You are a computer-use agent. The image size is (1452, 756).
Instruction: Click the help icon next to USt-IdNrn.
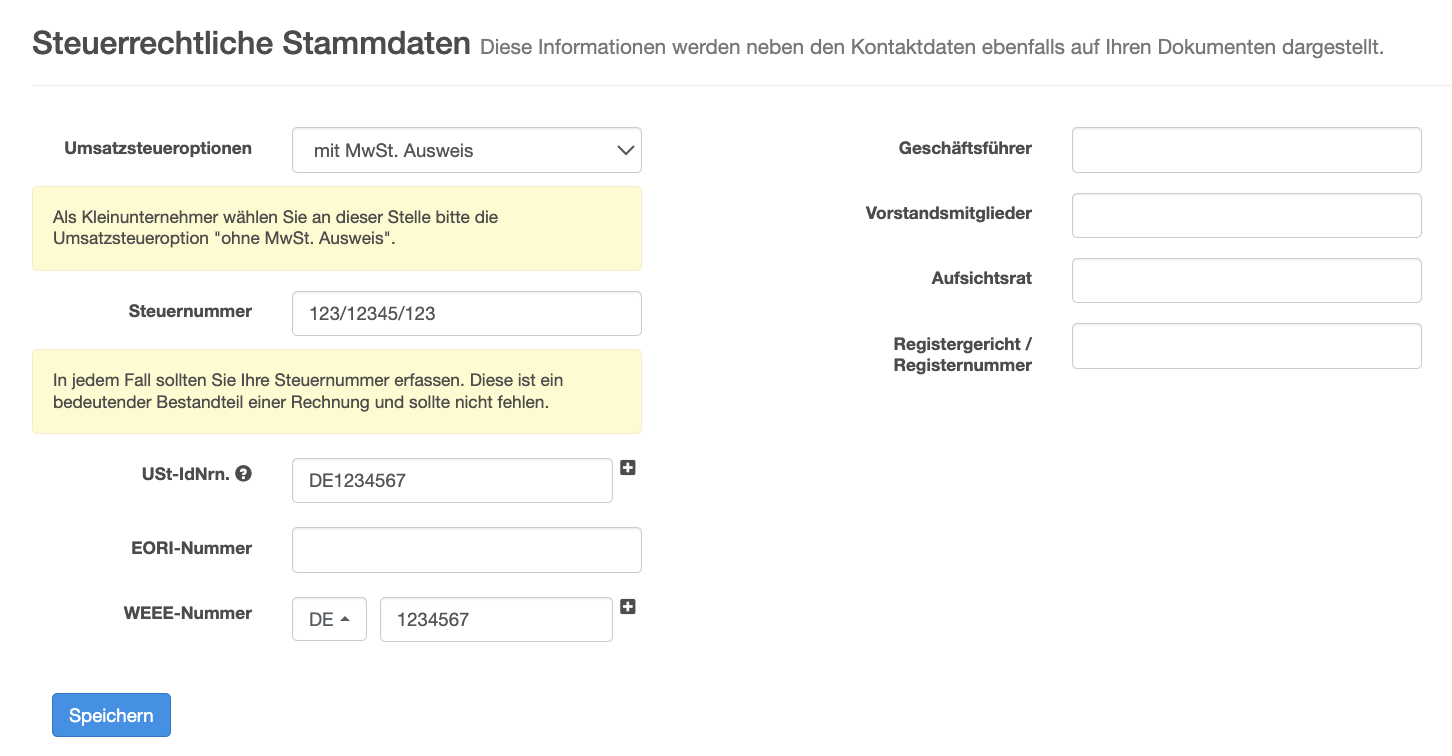243,474
